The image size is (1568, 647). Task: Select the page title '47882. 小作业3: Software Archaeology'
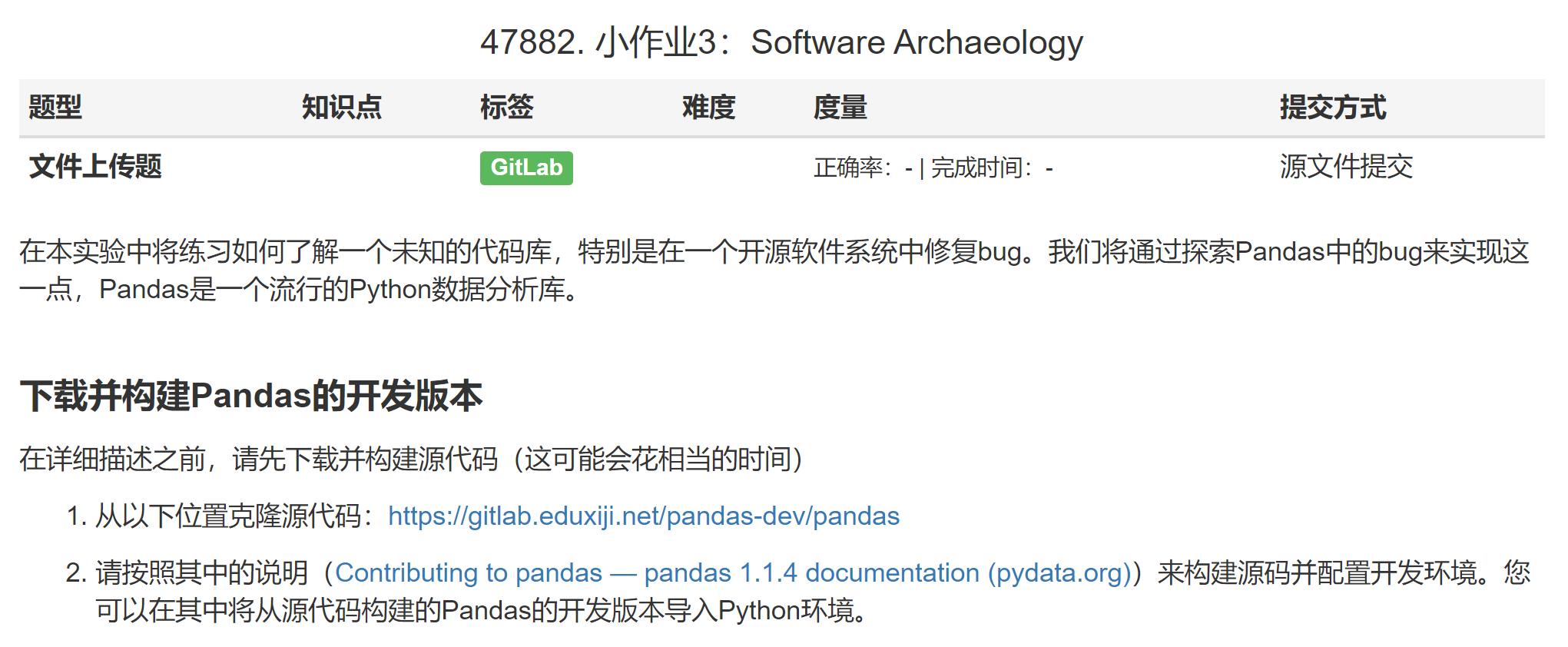coord(782,42)
